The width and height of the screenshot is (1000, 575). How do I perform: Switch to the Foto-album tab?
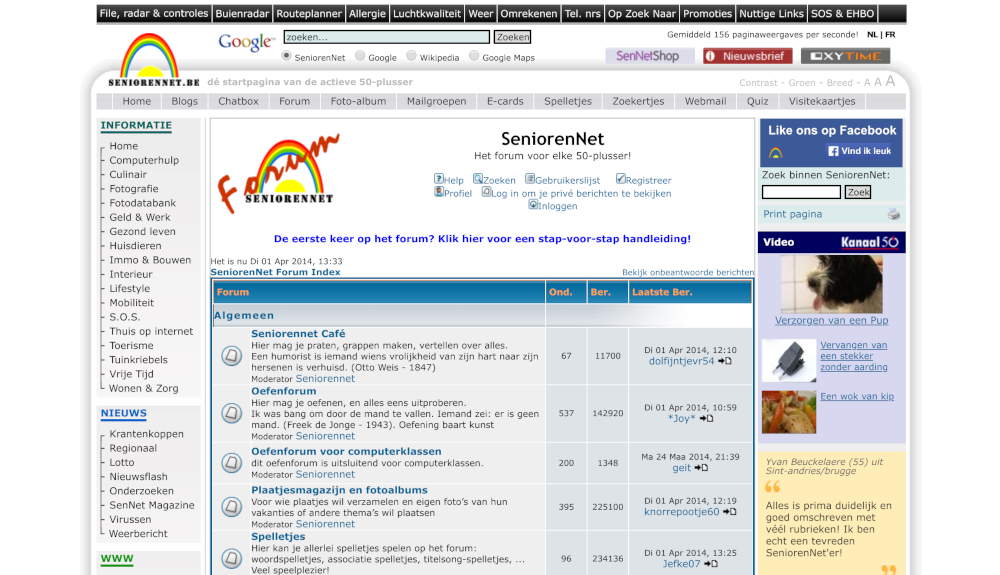coord(358,101)
